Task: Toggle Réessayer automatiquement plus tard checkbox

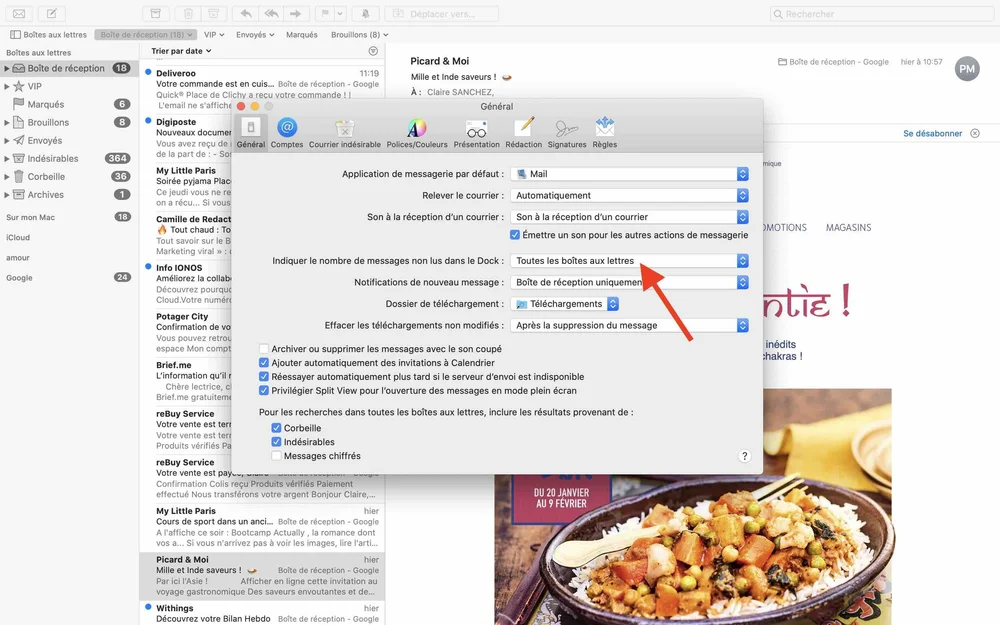Action: [263, 377]
